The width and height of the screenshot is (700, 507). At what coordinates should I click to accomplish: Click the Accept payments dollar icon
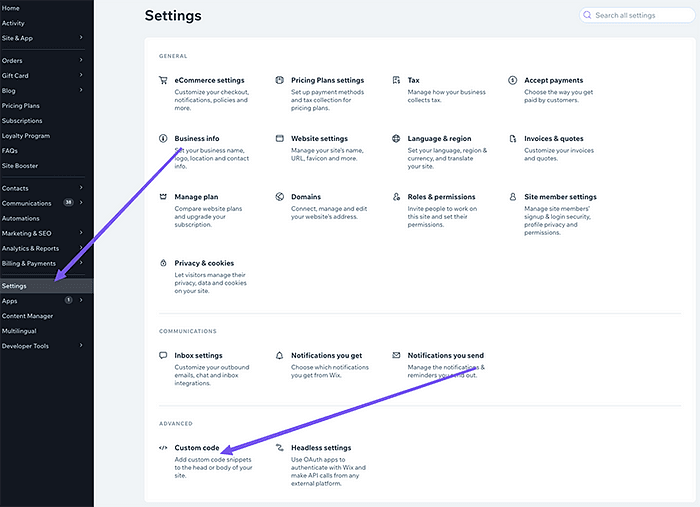513,80
